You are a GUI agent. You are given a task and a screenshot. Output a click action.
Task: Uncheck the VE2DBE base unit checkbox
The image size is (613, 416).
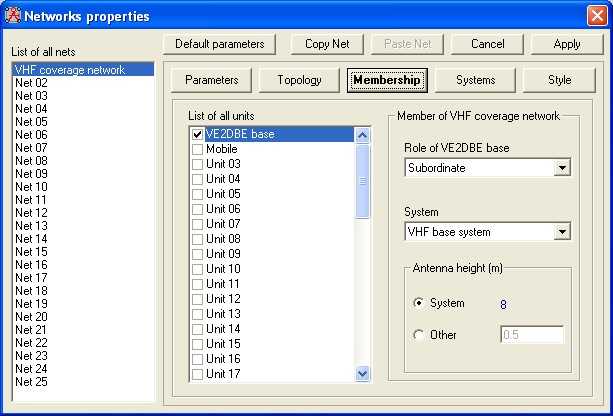click(x=198, y=134)
